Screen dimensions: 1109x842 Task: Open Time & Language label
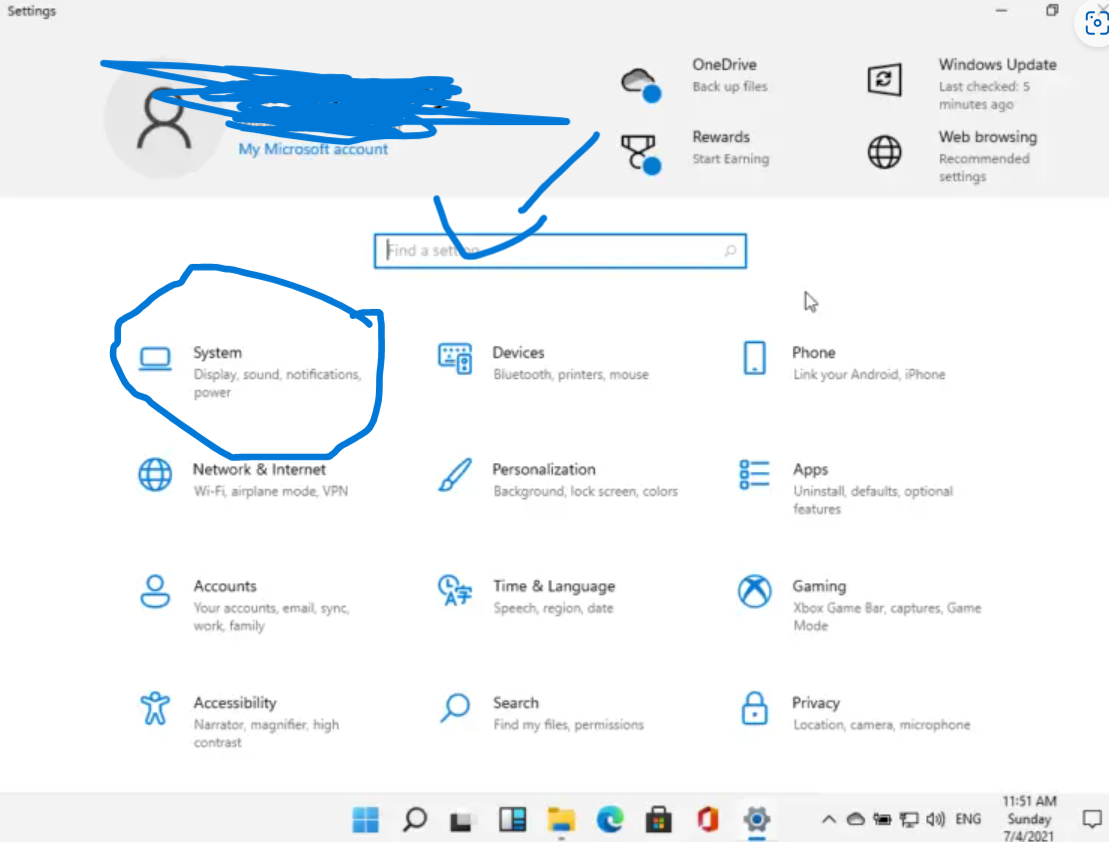point(554,586)
